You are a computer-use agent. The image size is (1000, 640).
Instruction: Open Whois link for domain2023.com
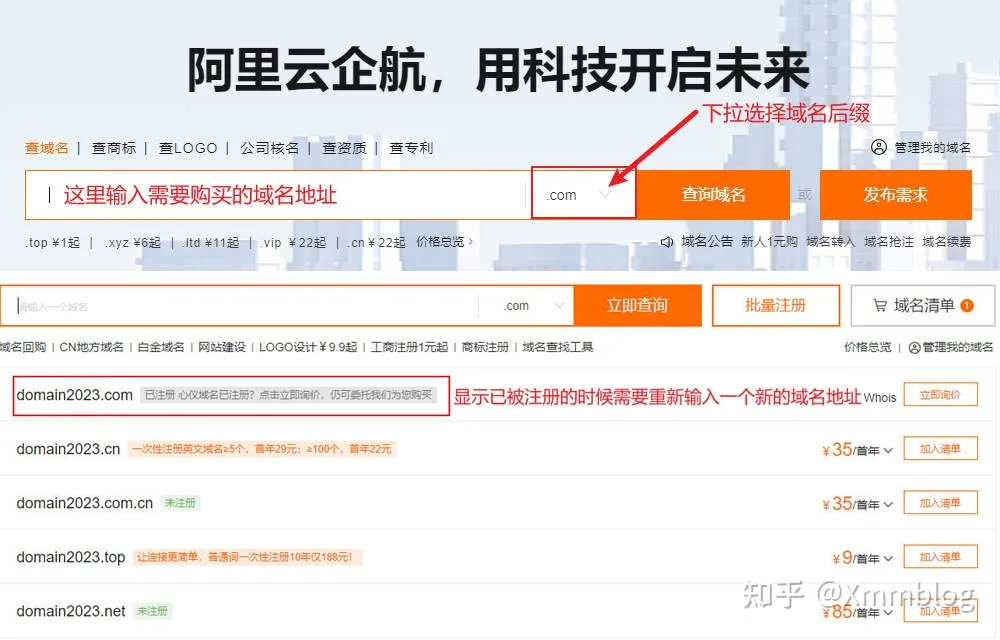point(880,398)
